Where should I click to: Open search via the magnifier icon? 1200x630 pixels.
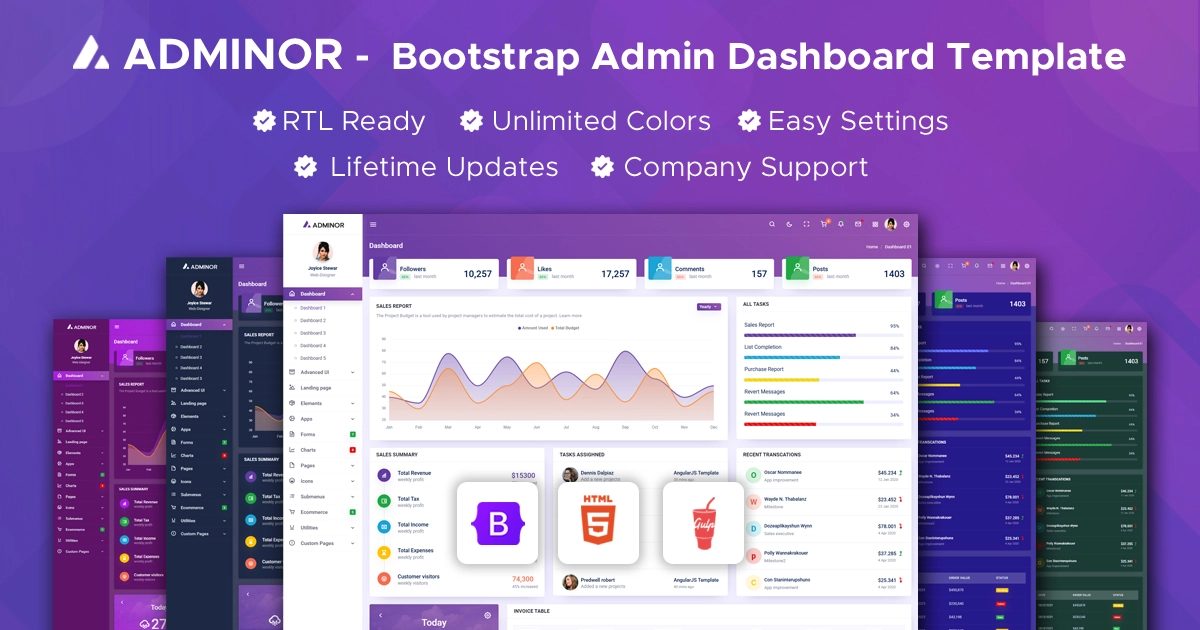point(772,224)
